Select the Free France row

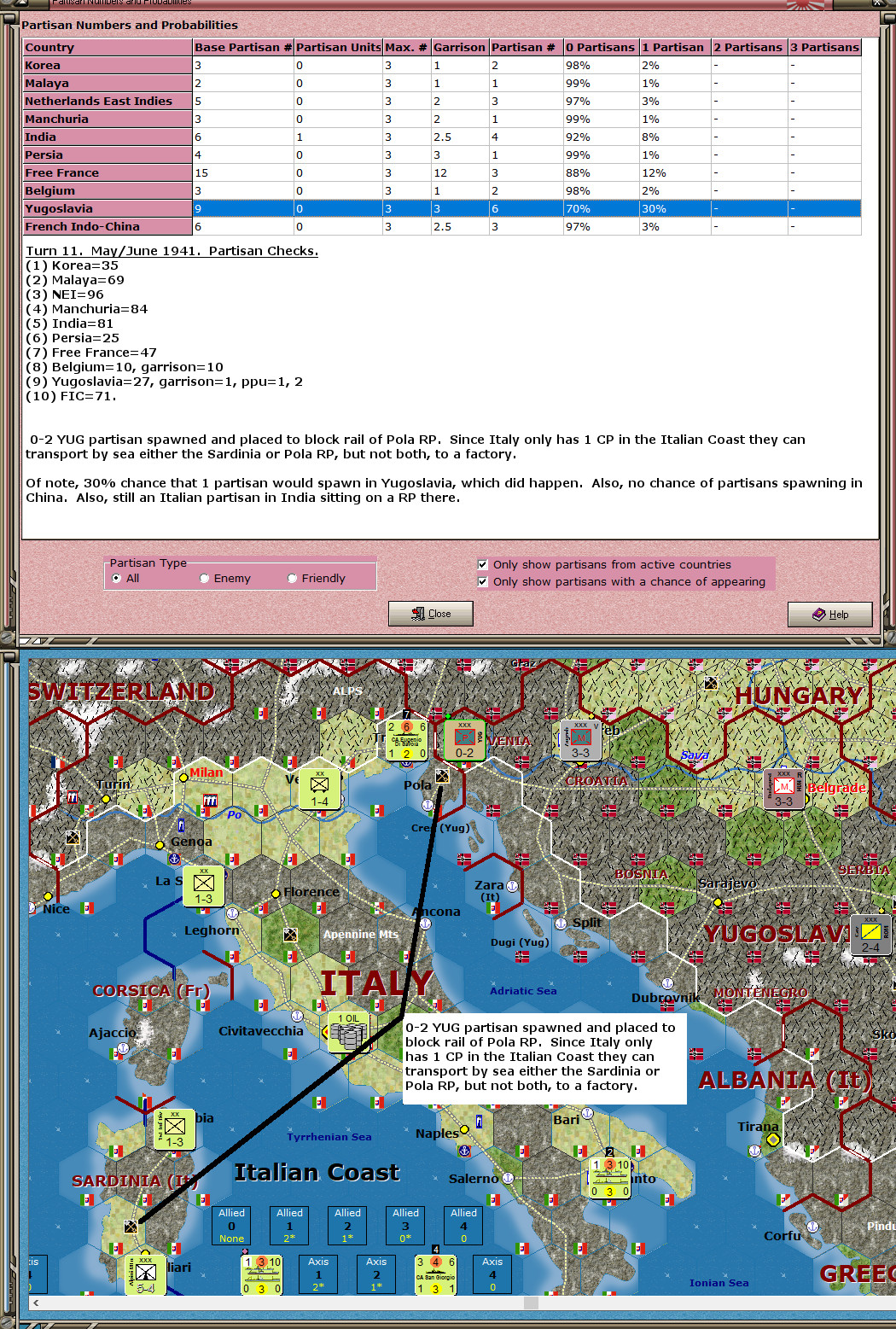tap(442, 172)
